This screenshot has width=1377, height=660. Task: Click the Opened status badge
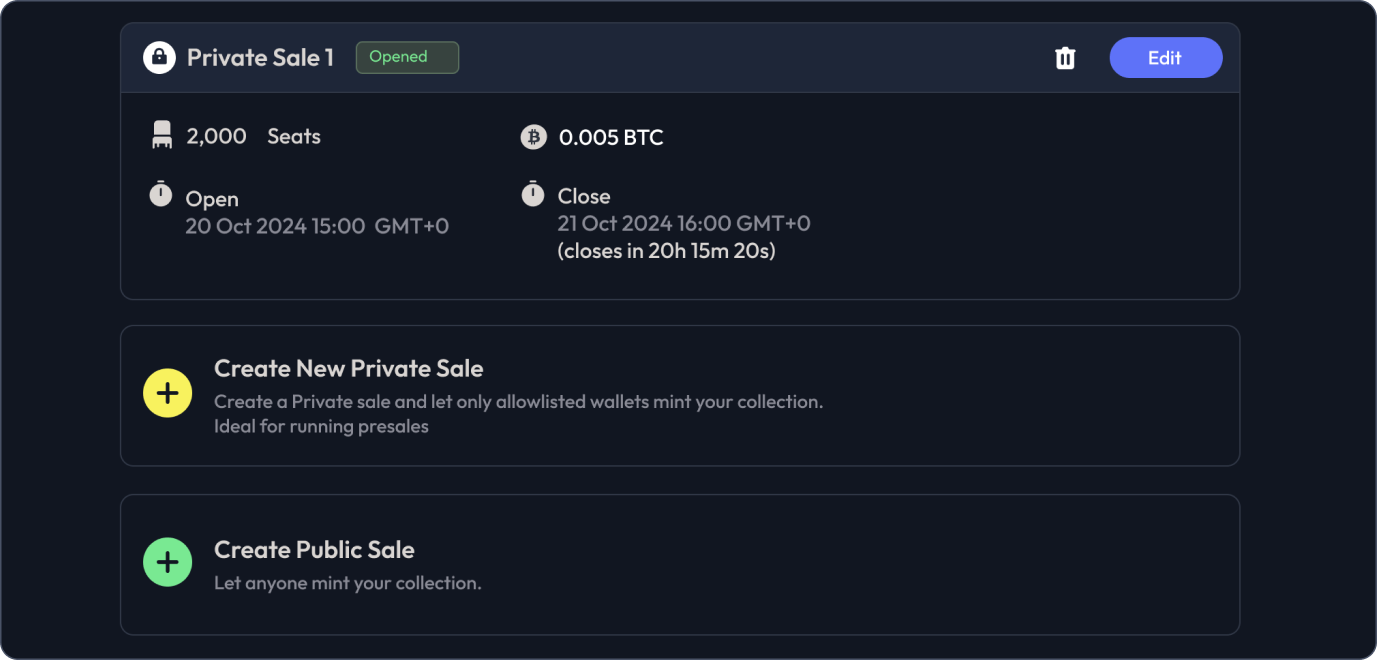[x=407, y=57]
